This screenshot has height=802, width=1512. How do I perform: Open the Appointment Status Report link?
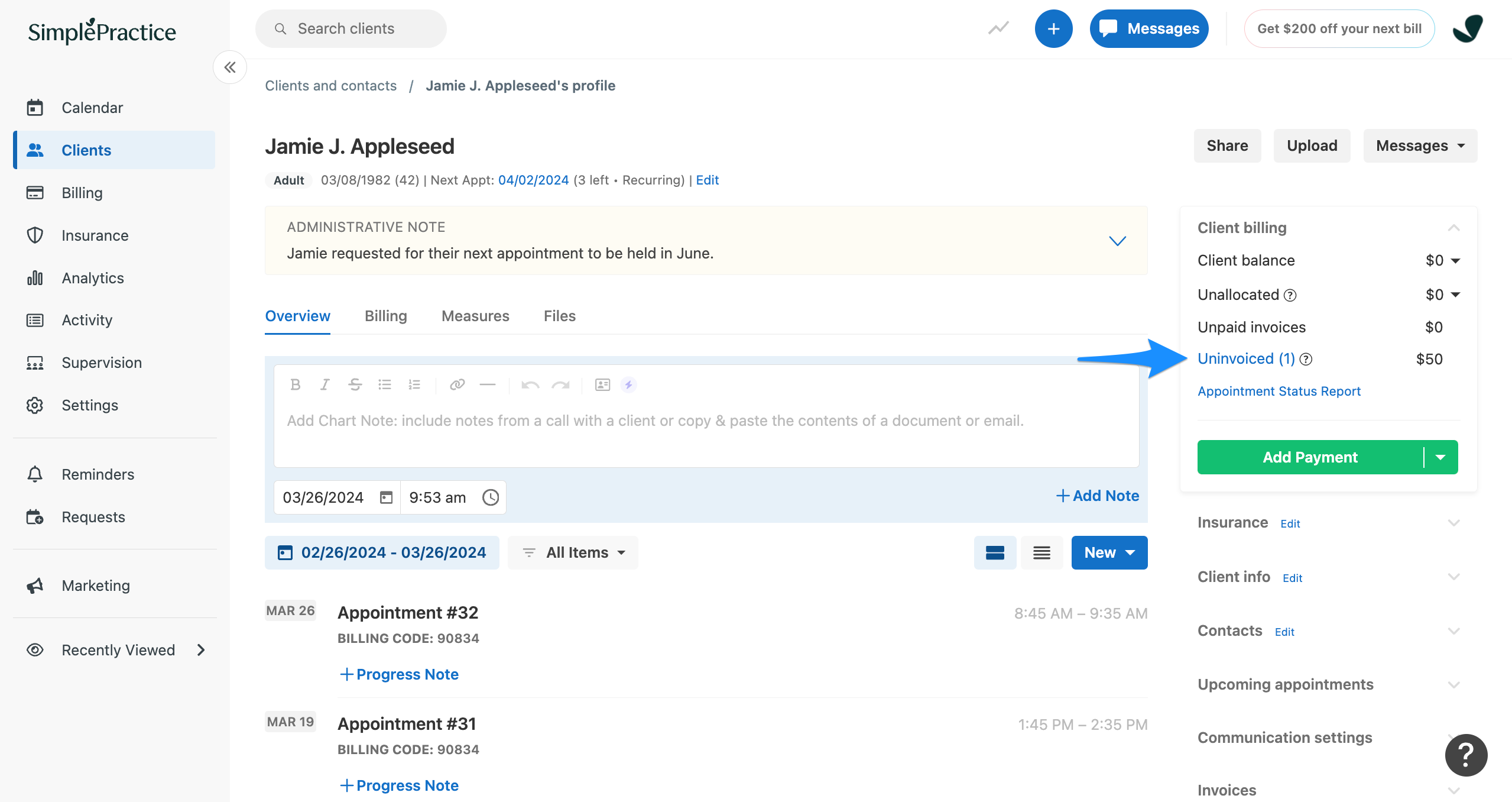(1279, 392)
